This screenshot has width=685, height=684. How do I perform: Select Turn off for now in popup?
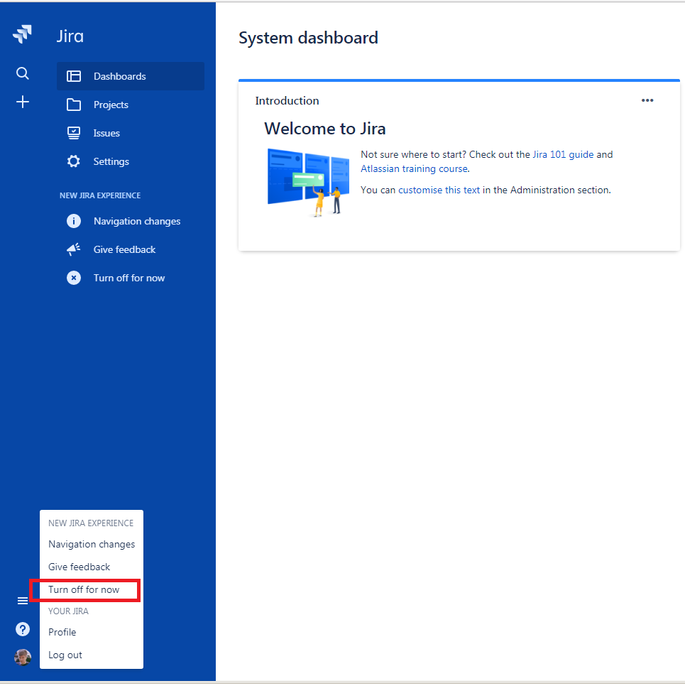click(x=91, y=590)
